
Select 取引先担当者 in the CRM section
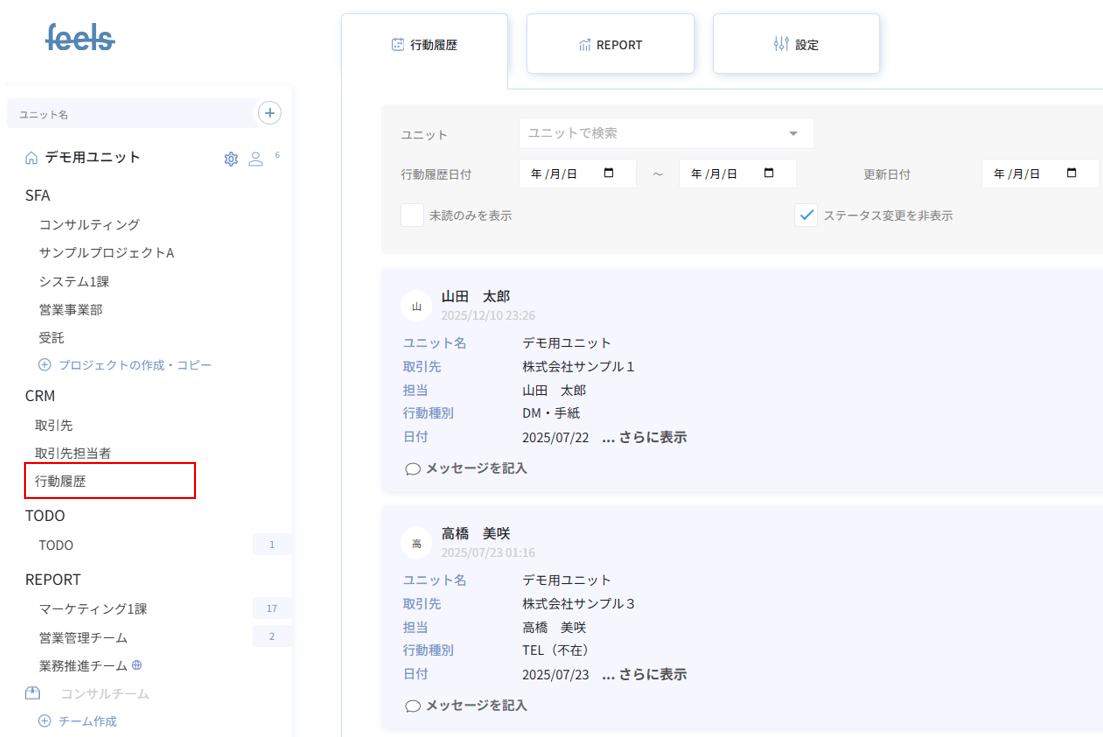pyautogui.click(x=73, y=453)
